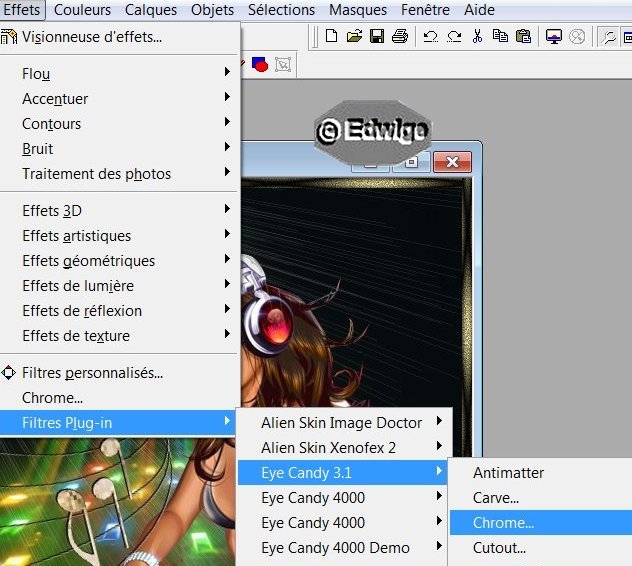Choose highlighted Chrome... in Eye Candy 3.1 submenu
632x566 pixels.
coord(541,523)
